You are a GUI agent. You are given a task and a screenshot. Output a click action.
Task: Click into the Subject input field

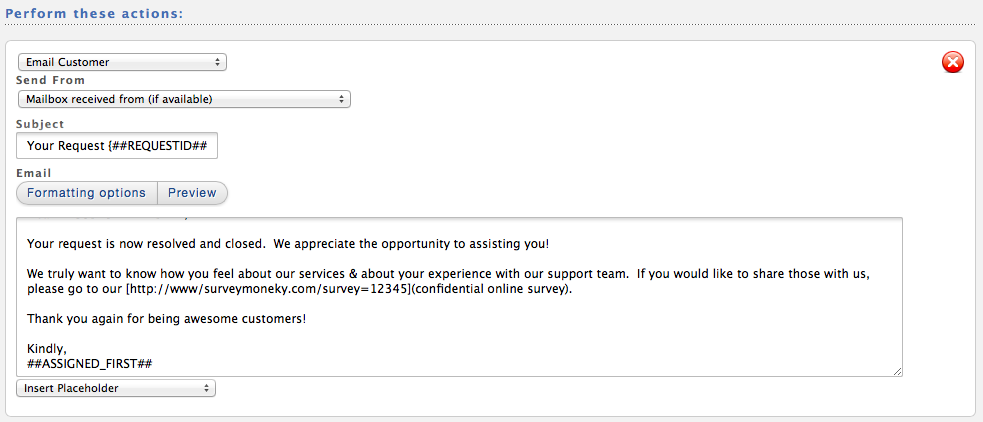pos(117,145)
